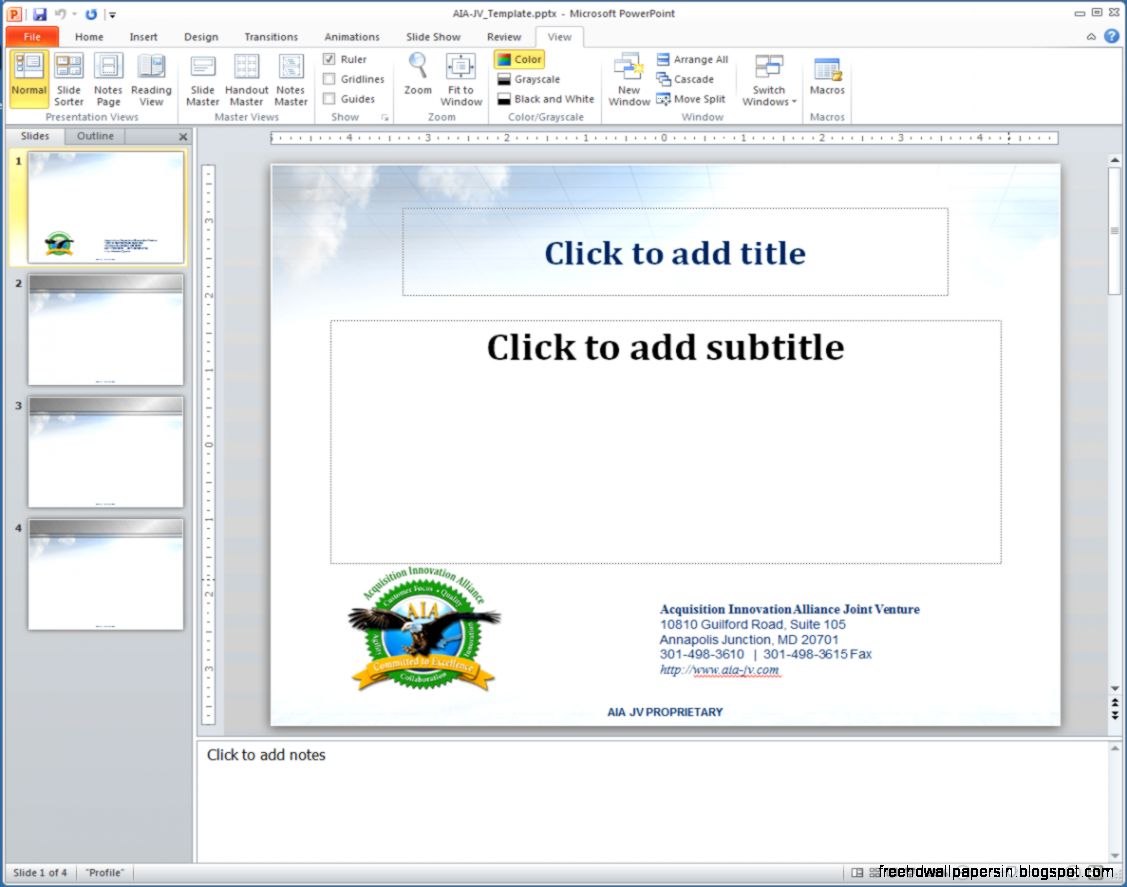1127x887 pixels.
Task: Open the File tab
Action: (32, 37)
